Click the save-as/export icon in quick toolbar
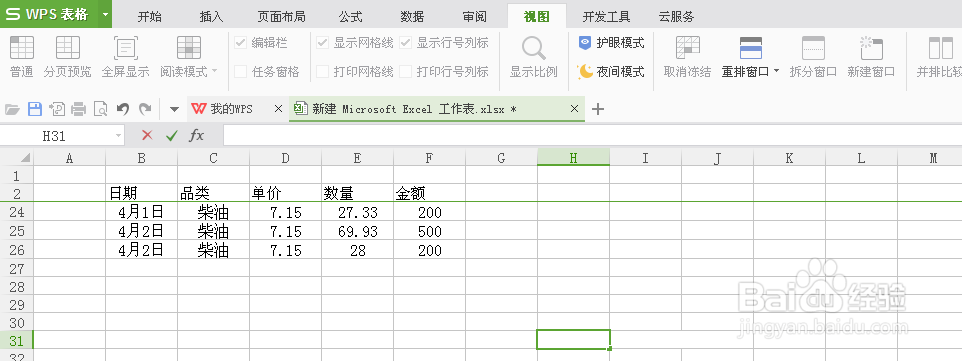This screenshot has width=962, height=361. tap(57, 109)
